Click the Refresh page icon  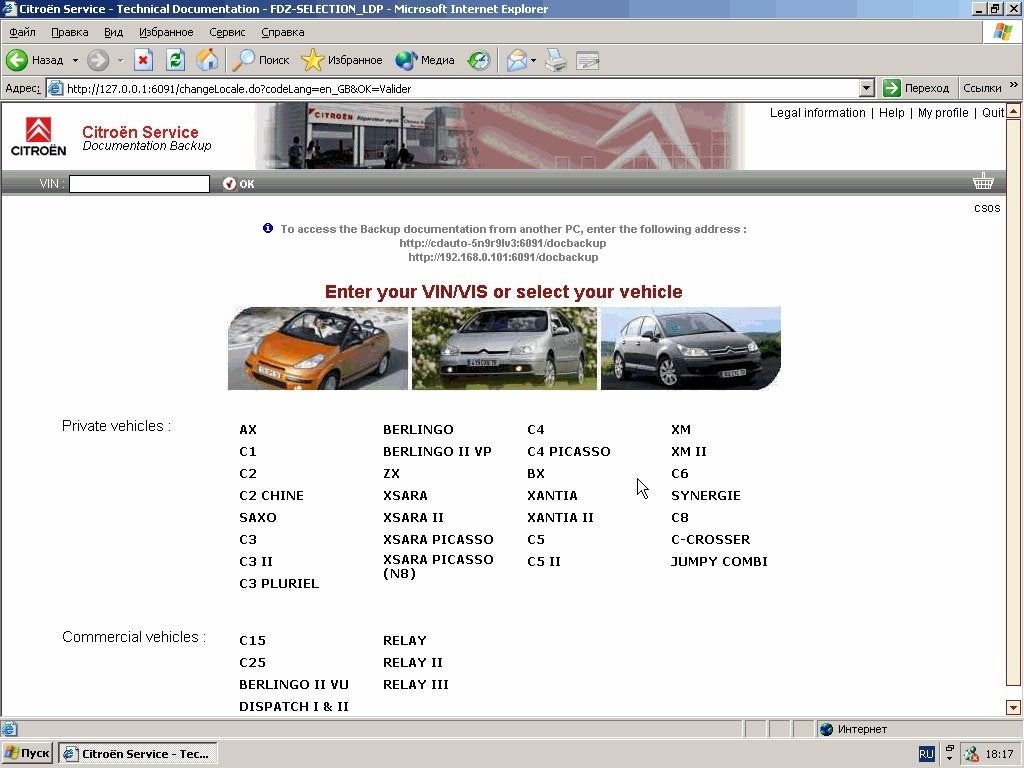coord(175,61)
